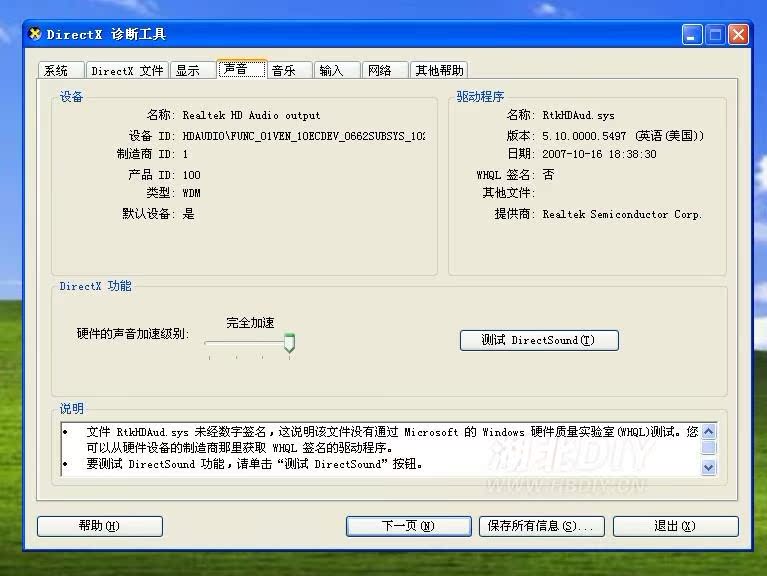Click the up arrow of notes scrollbar
The width and height of the screenshot is (767, 576).
click(x=708, y=431)
